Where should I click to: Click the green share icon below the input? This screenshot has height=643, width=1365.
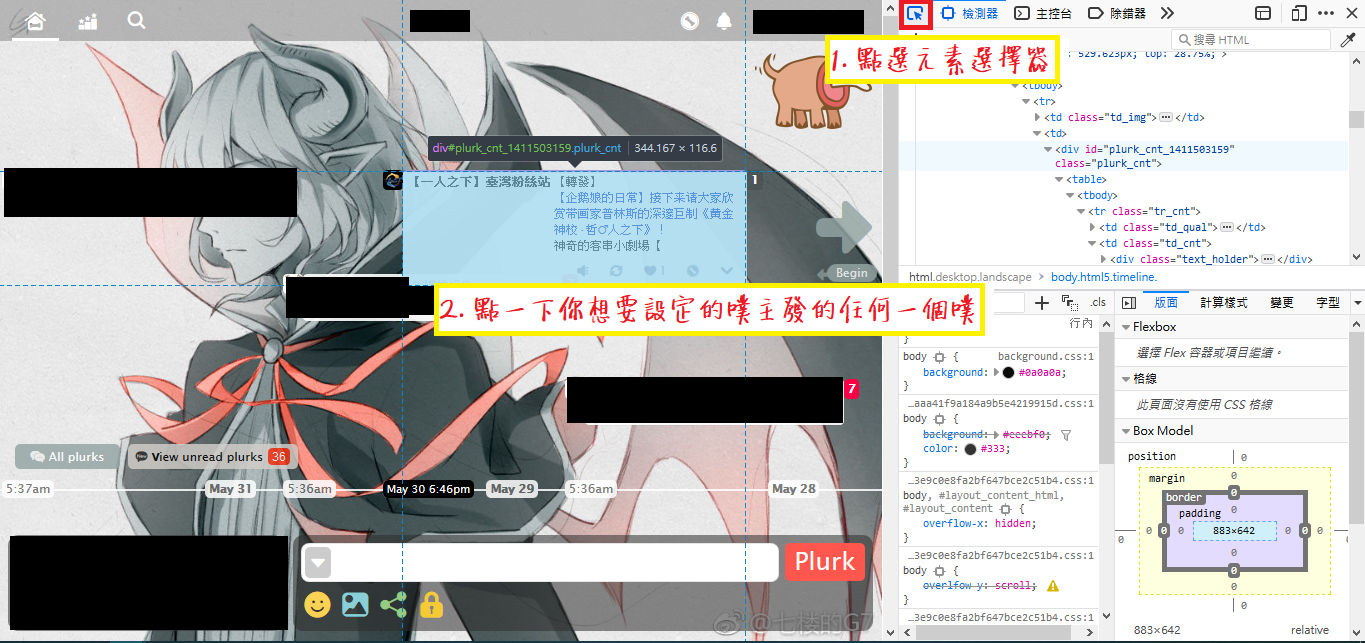tap(393, 604)
